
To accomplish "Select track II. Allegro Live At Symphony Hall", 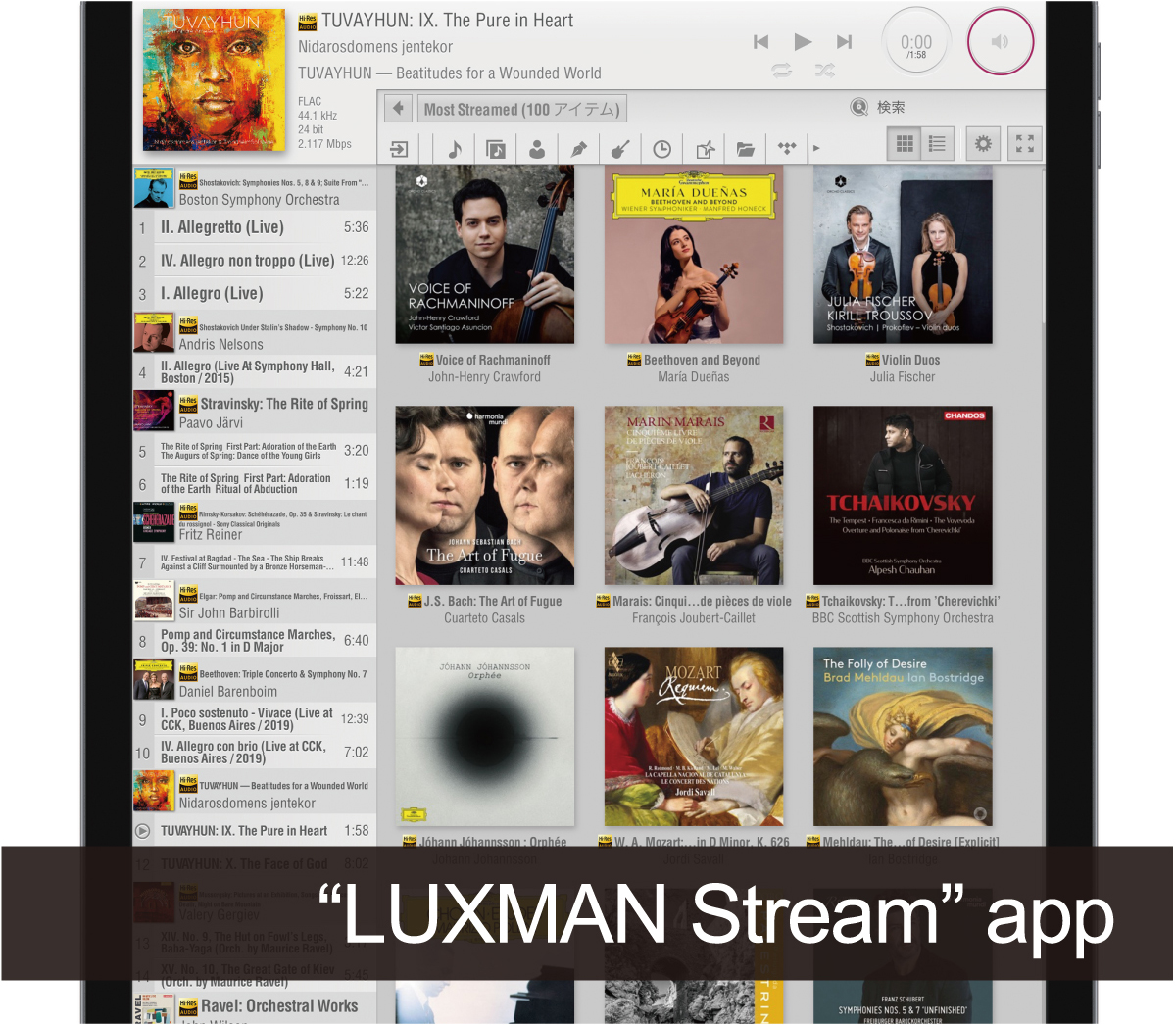I will click(255, 371).
